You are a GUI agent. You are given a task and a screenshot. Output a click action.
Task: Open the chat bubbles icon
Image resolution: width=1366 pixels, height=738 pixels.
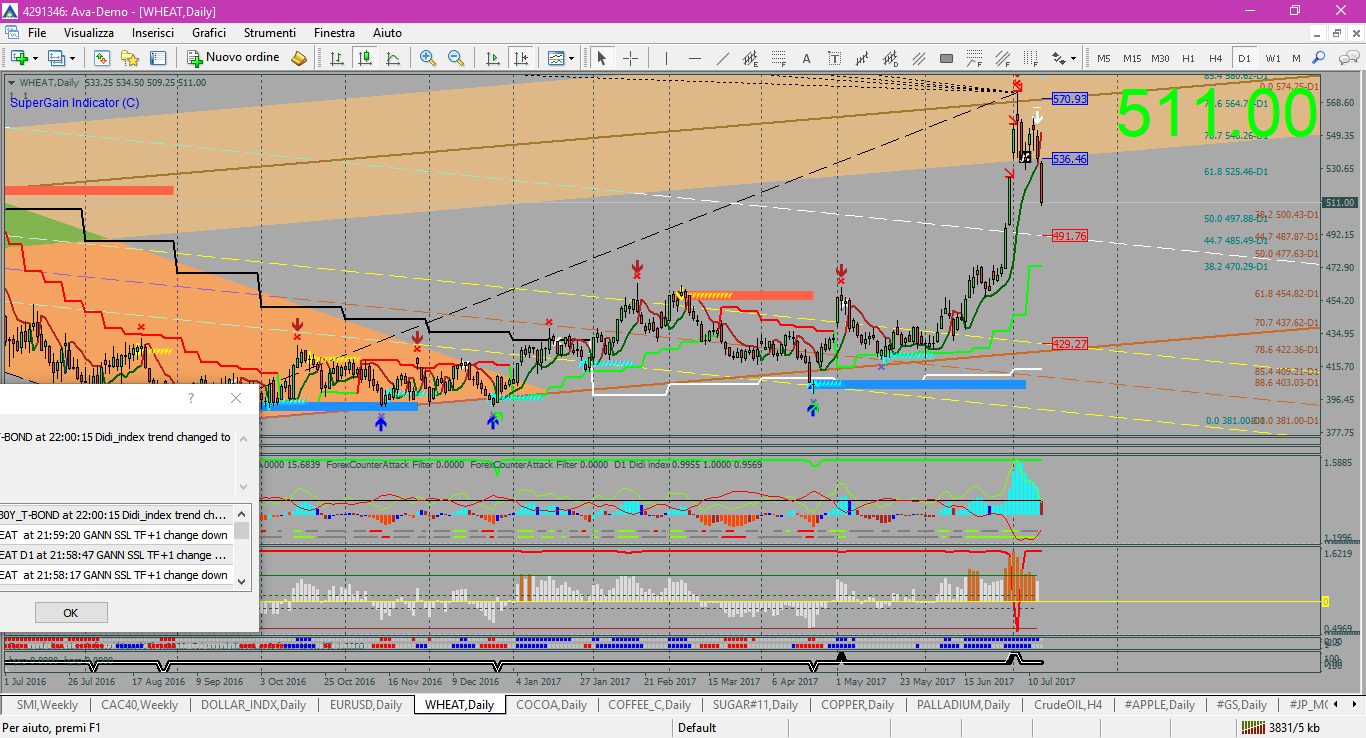(x=1349, y=58)
